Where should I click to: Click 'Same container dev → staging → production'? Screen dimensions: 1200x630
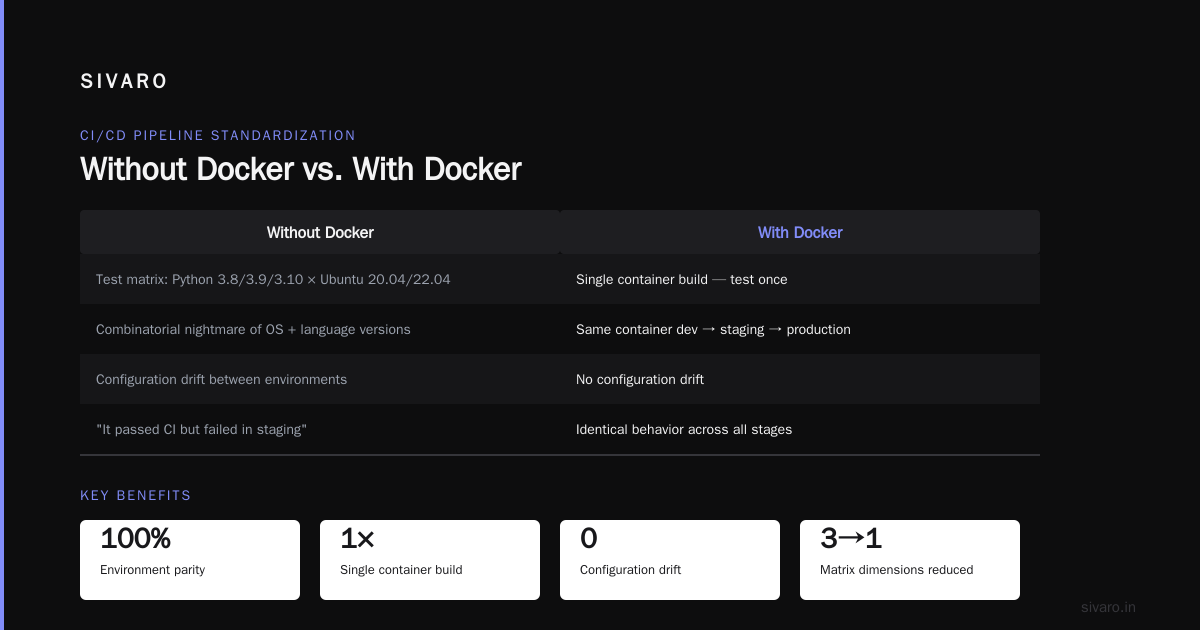tap(713, 329)
